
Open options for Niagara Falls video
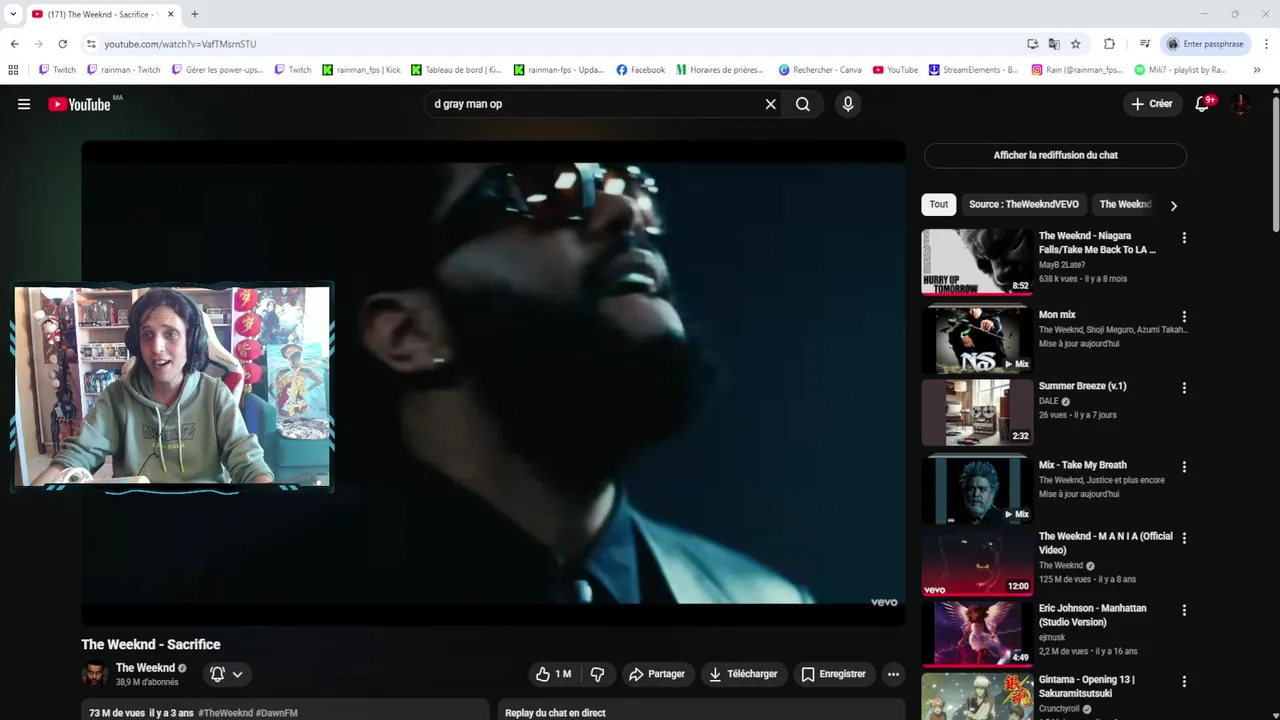1184,238
